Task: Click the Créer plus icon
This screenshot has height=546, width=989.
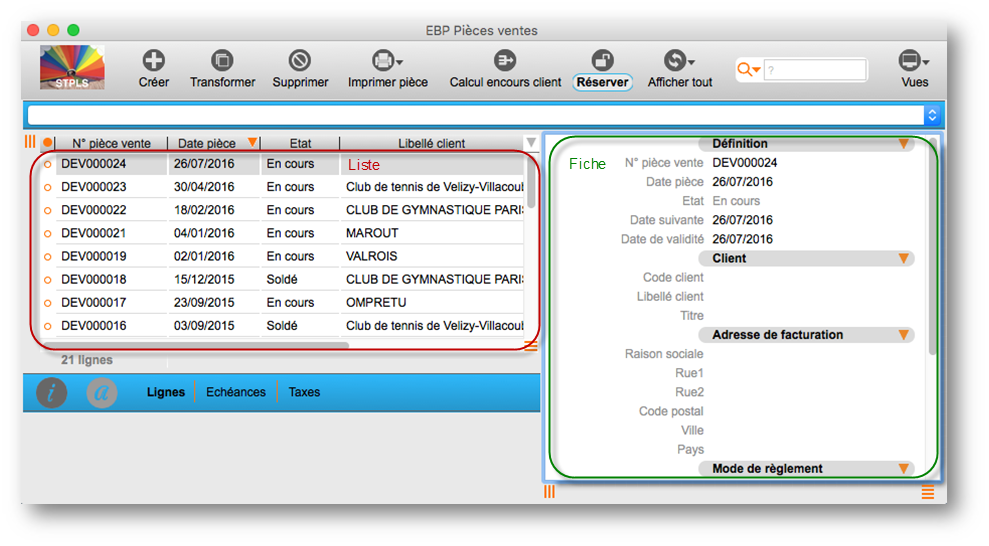Action: 153,60
